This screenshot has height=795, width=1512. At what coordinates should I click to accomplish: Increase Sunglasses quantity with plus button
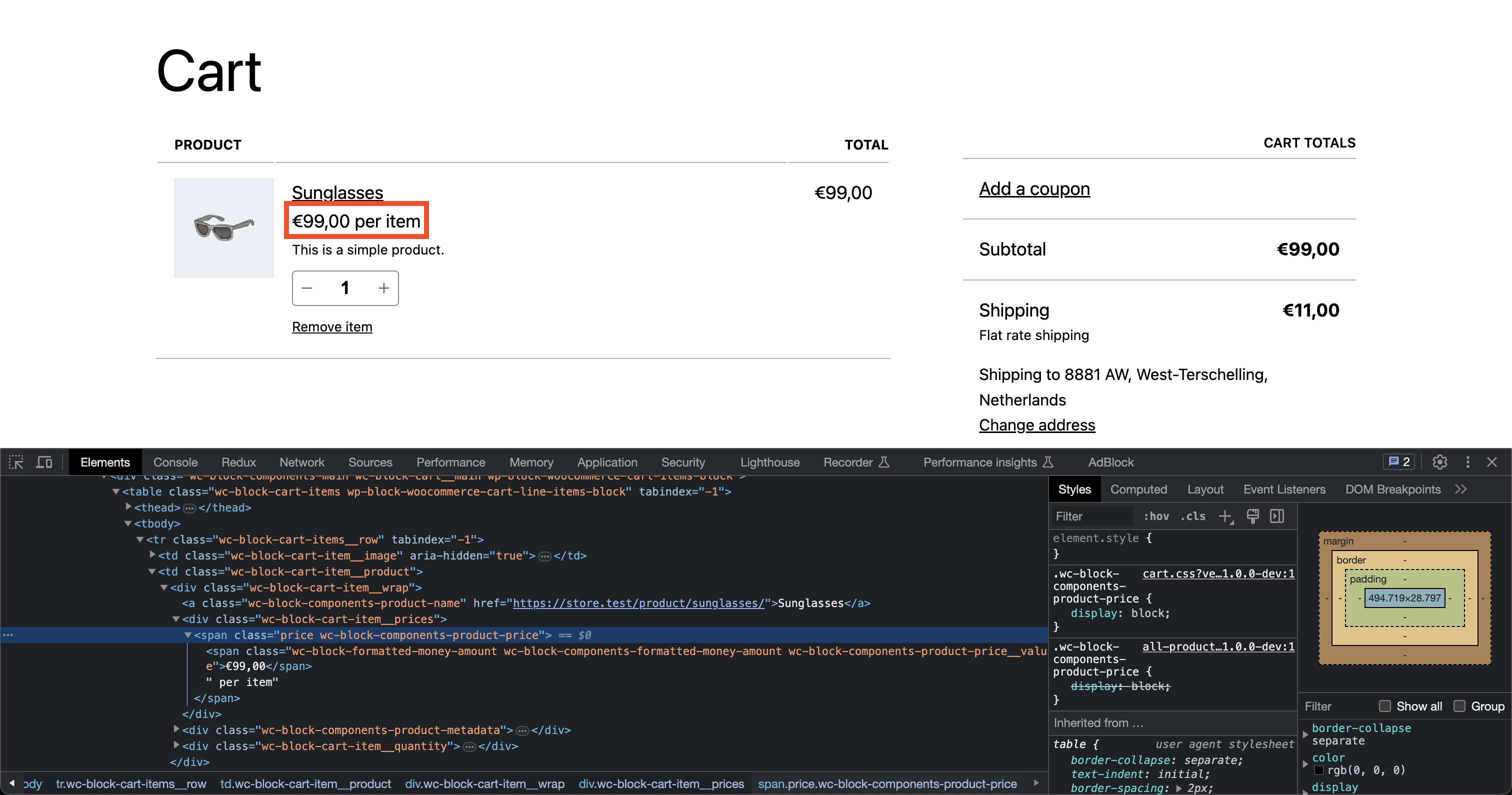(x=383, y=287)
